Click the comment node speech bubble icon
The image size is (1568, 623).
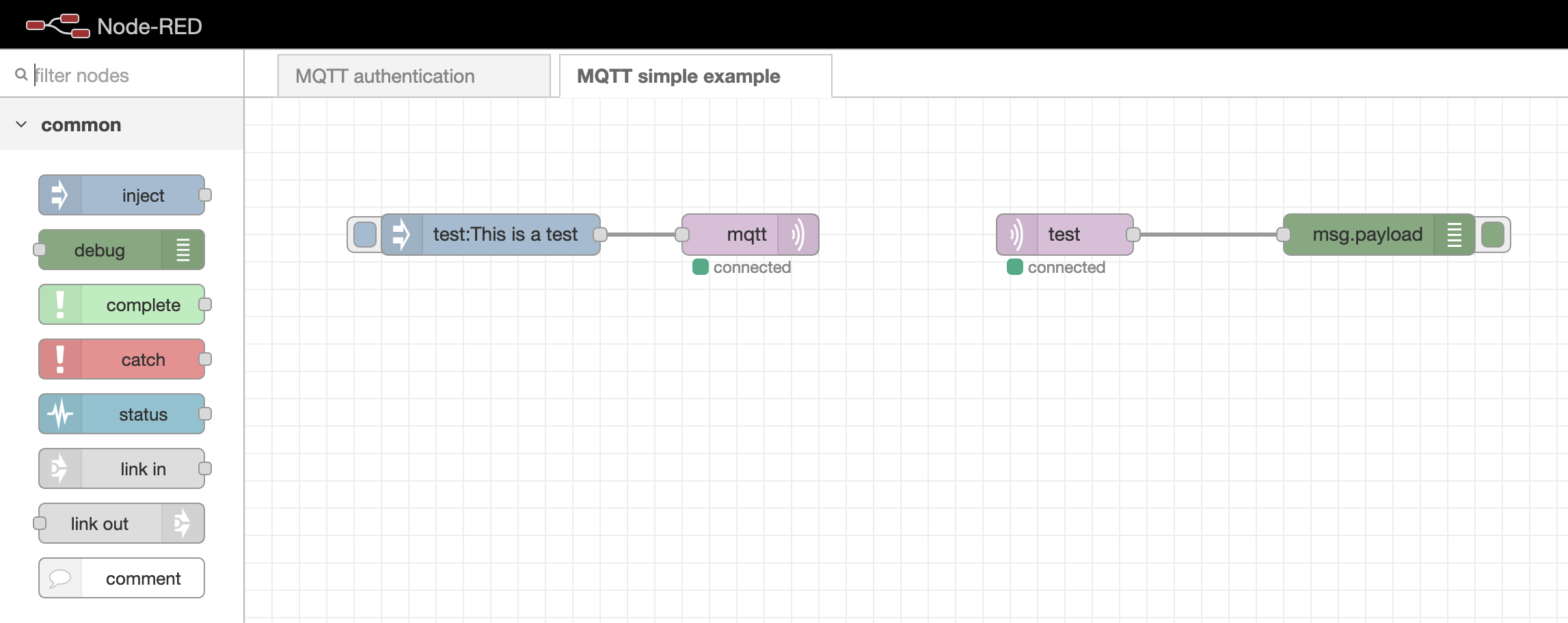[60, 579]
